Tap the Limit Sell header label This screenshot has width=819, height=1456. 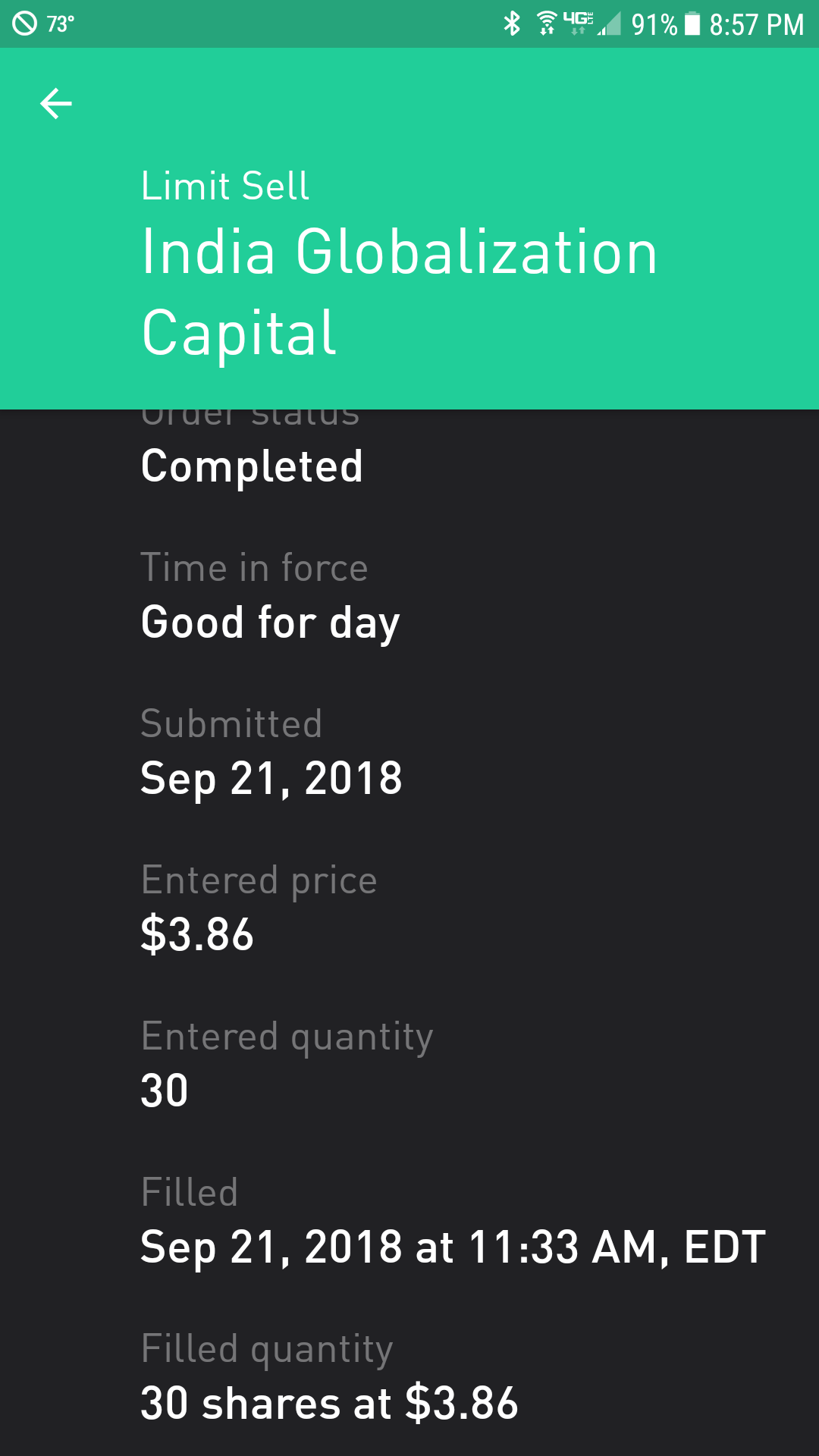coord(225,187)
